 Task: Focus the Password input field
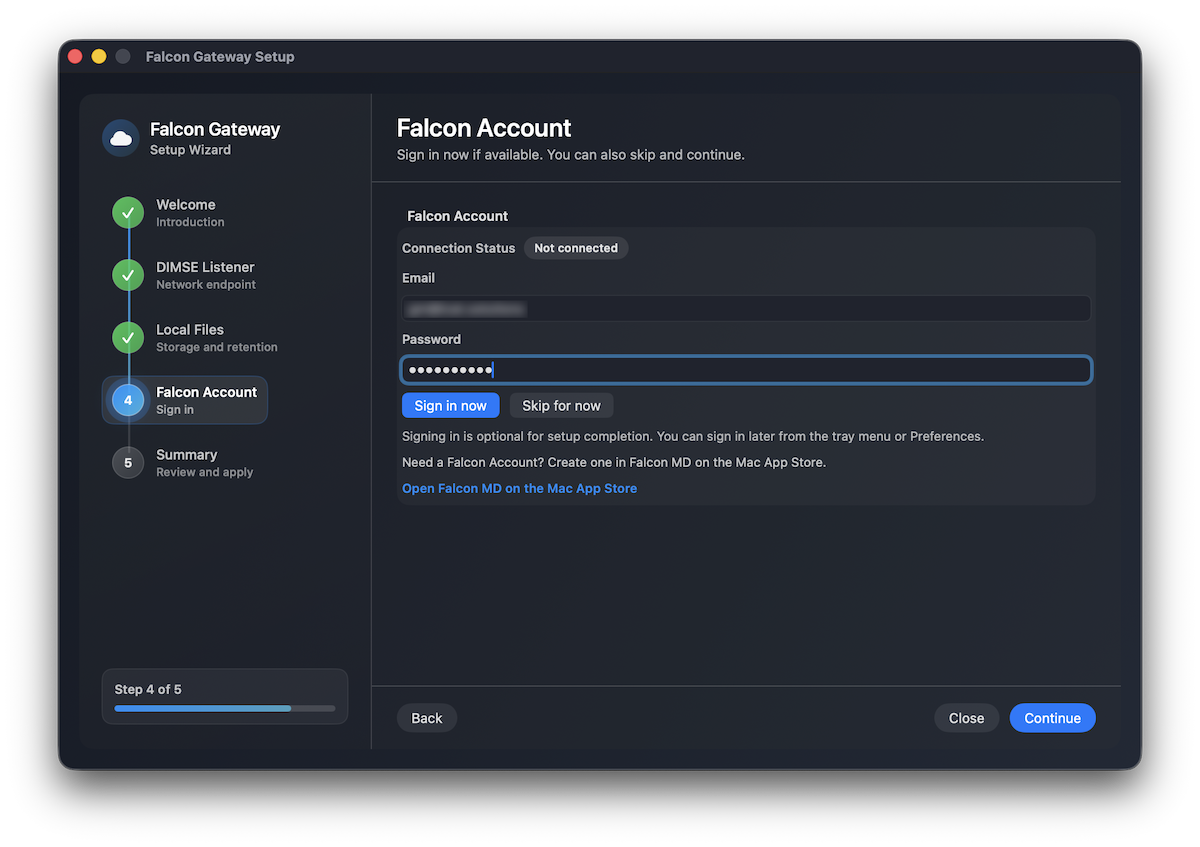coord(745,369)
